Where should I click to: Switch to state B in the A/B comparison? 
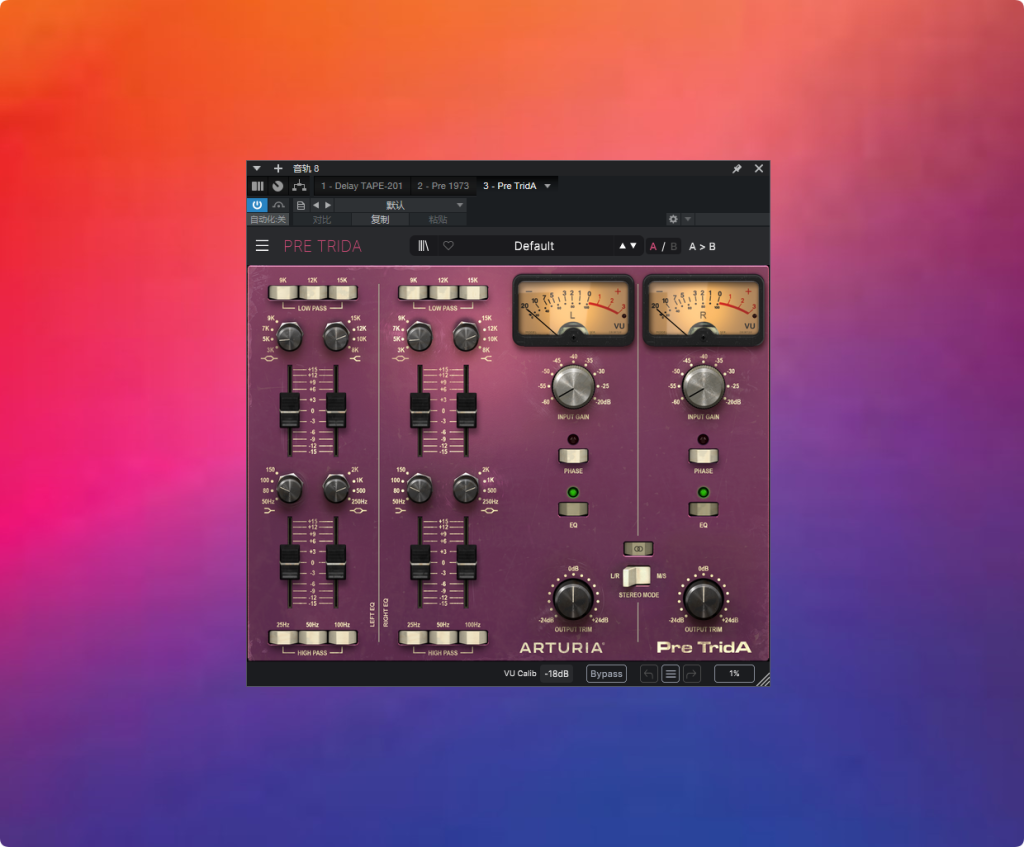click(673, 246)
